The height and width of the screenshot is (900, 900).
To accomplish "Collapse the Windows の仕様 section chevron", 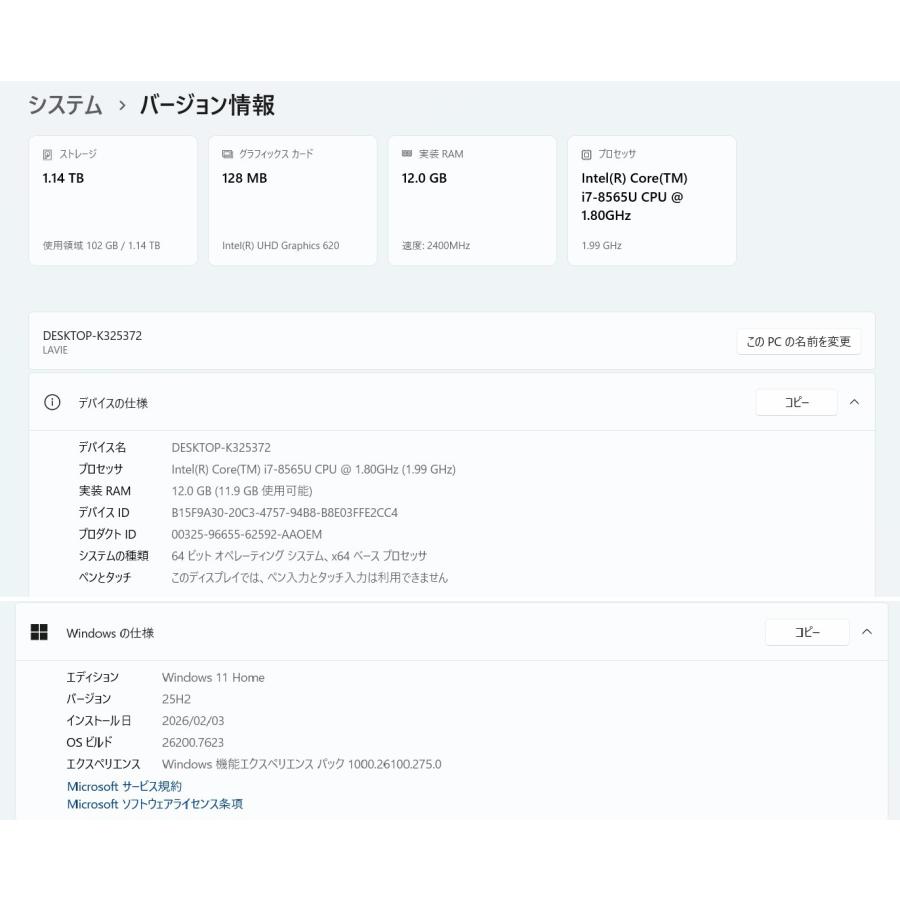I will click(867, 632).
